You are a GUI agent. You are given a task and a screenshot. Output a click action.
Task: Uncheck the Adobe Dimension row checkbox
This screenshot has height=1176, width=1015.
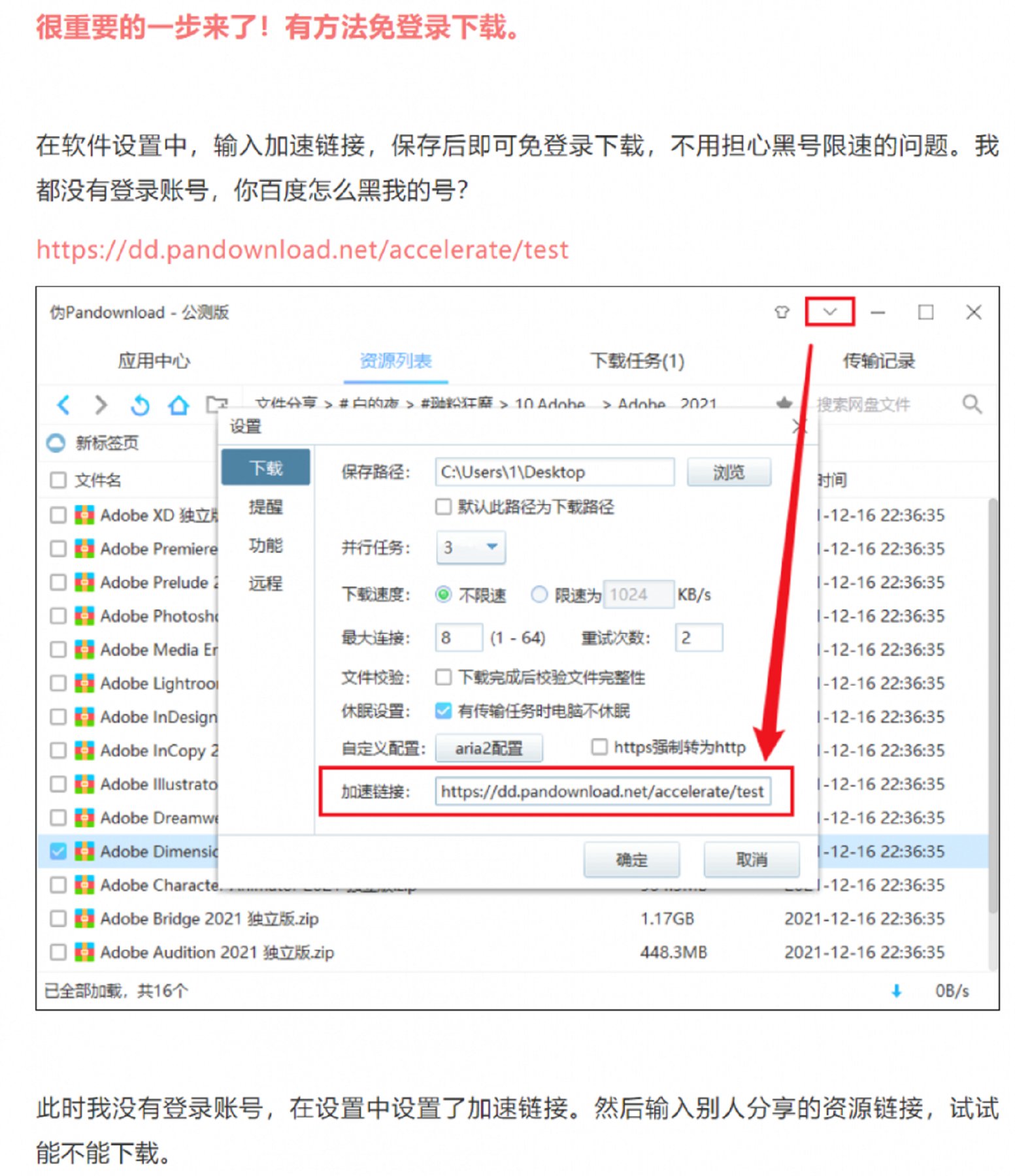tap(58, 851)
